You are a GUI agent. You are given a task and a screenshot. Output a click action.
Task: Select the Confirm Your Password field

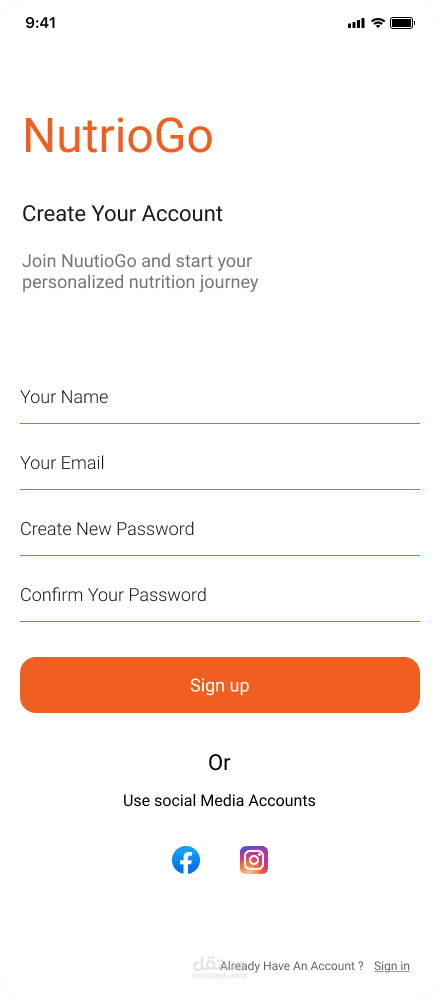[220, 596]
